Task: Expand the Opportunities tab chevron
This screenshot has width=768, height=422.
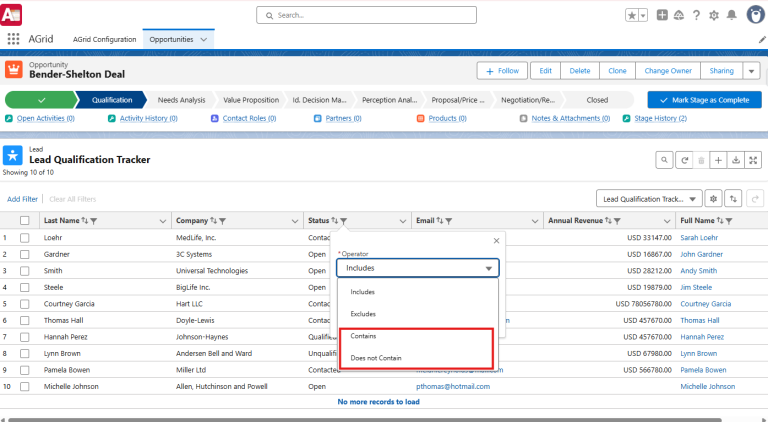Action: (x=204, y=39)
